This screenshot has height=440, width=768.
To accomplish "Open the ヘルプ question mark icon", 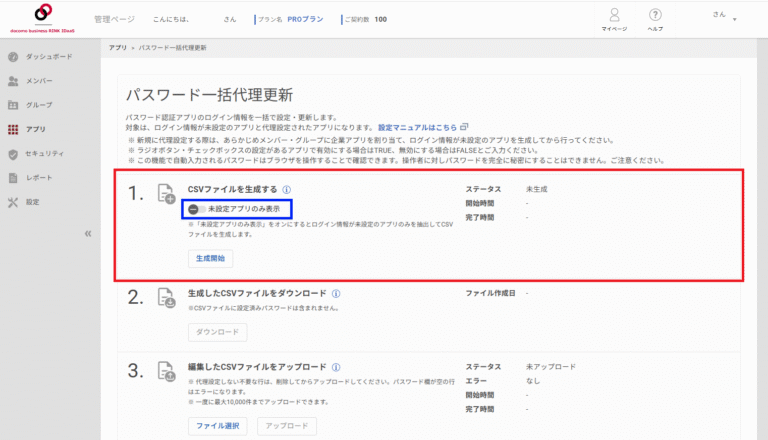I will point(655,15).
